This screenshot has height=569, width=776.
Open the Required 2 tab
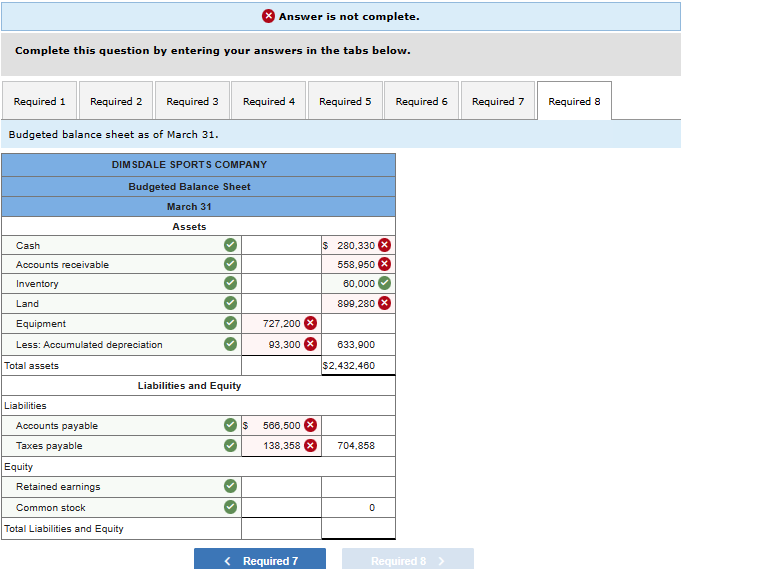pyautogui.click(x=116, y=101)
